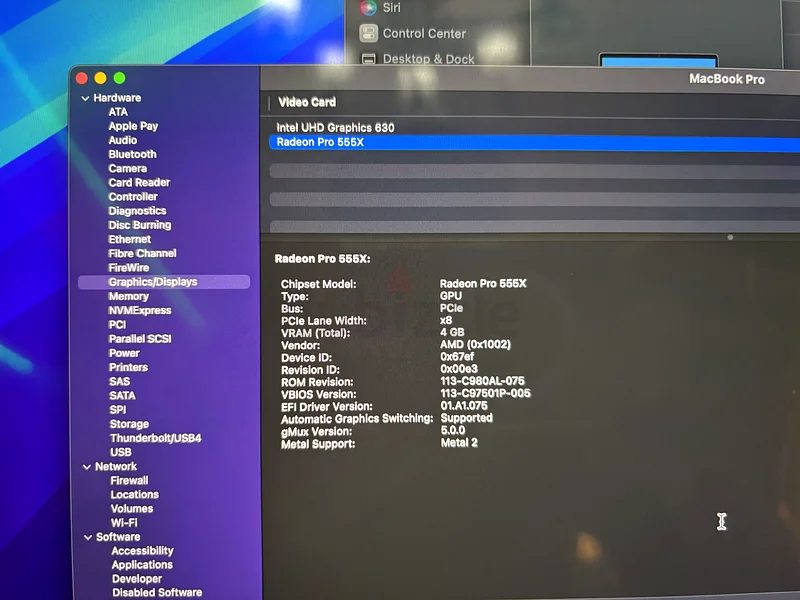Click the Device ID value 0x67ef

(457, 357)
